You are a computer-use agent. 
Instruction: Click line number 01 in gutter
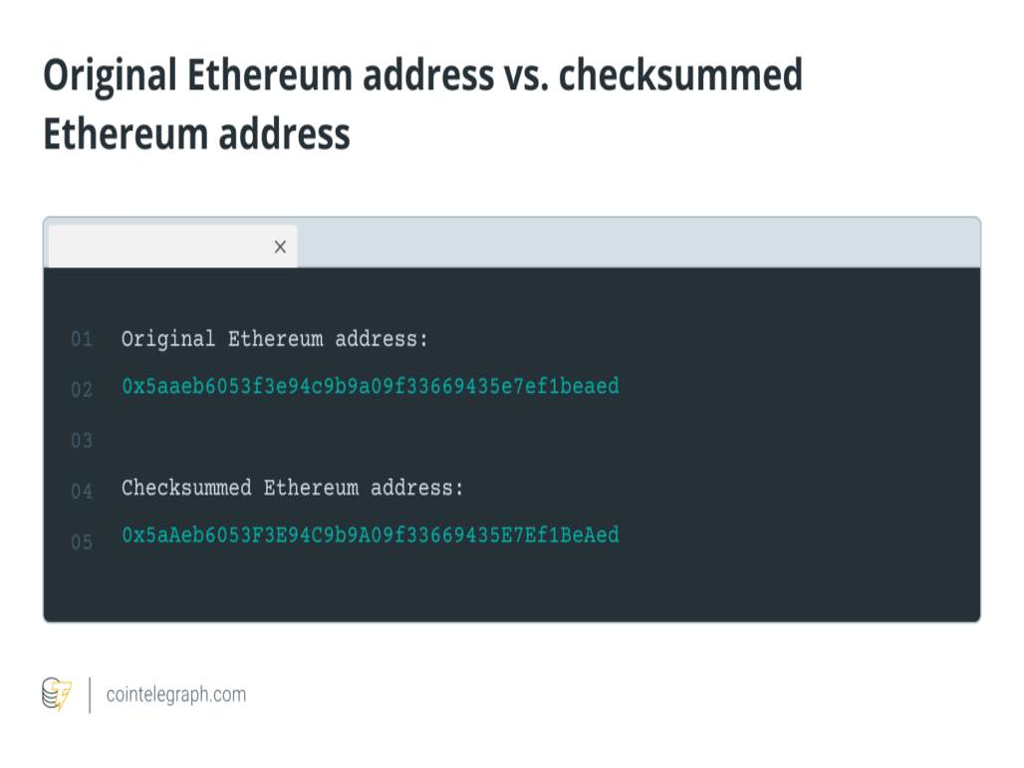[x=81, y=340]
